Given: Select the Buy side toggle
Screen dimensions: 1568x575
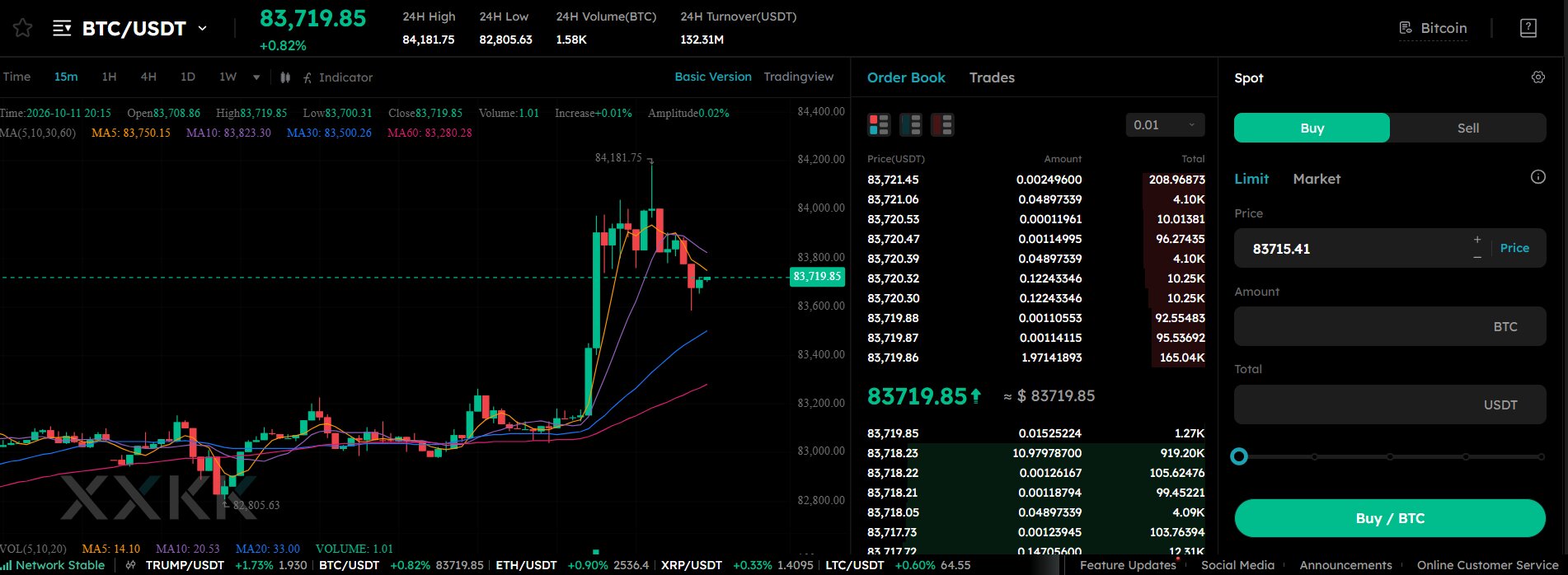Looking at the screenshot, I should [x=1312, y=128].
